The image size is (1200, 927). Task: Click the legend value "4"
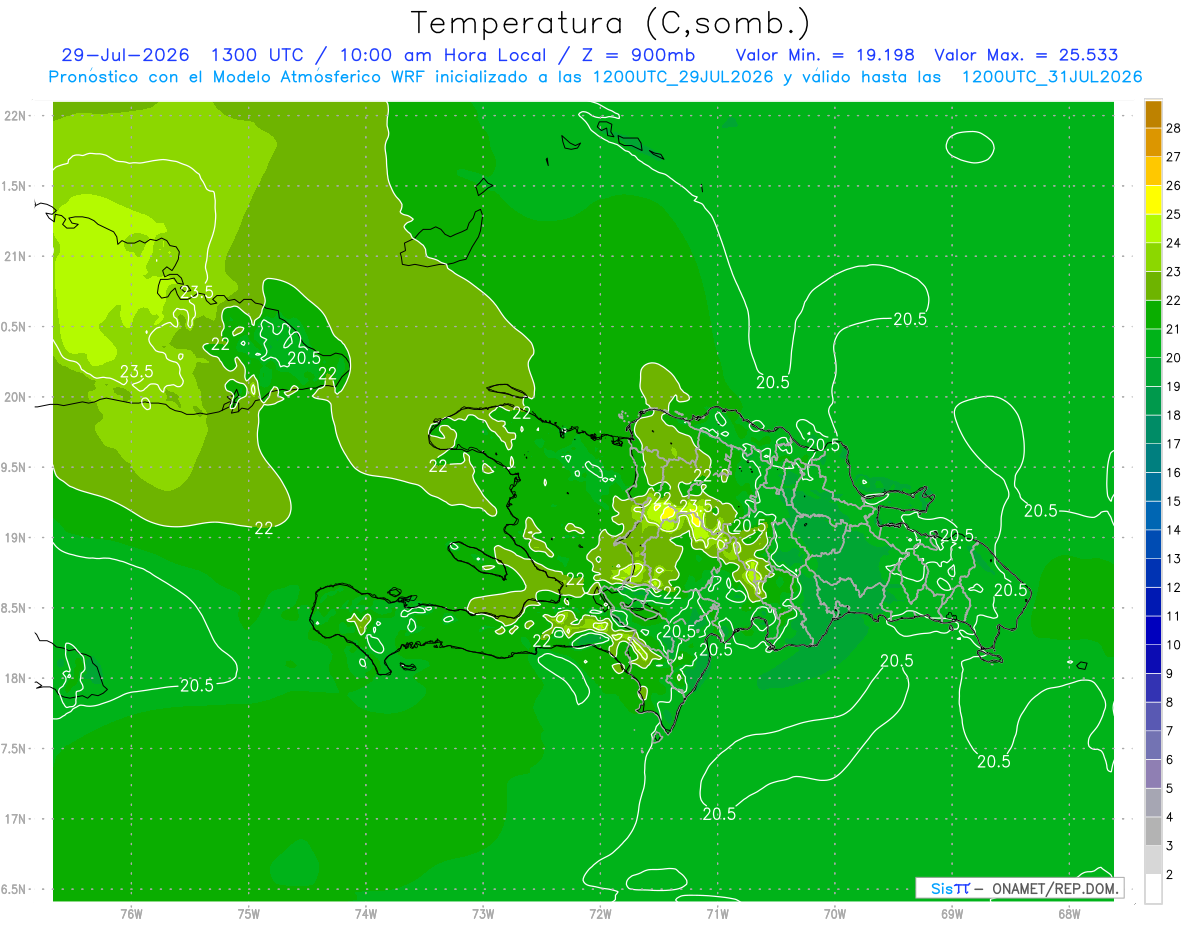tap(1170, 818)
